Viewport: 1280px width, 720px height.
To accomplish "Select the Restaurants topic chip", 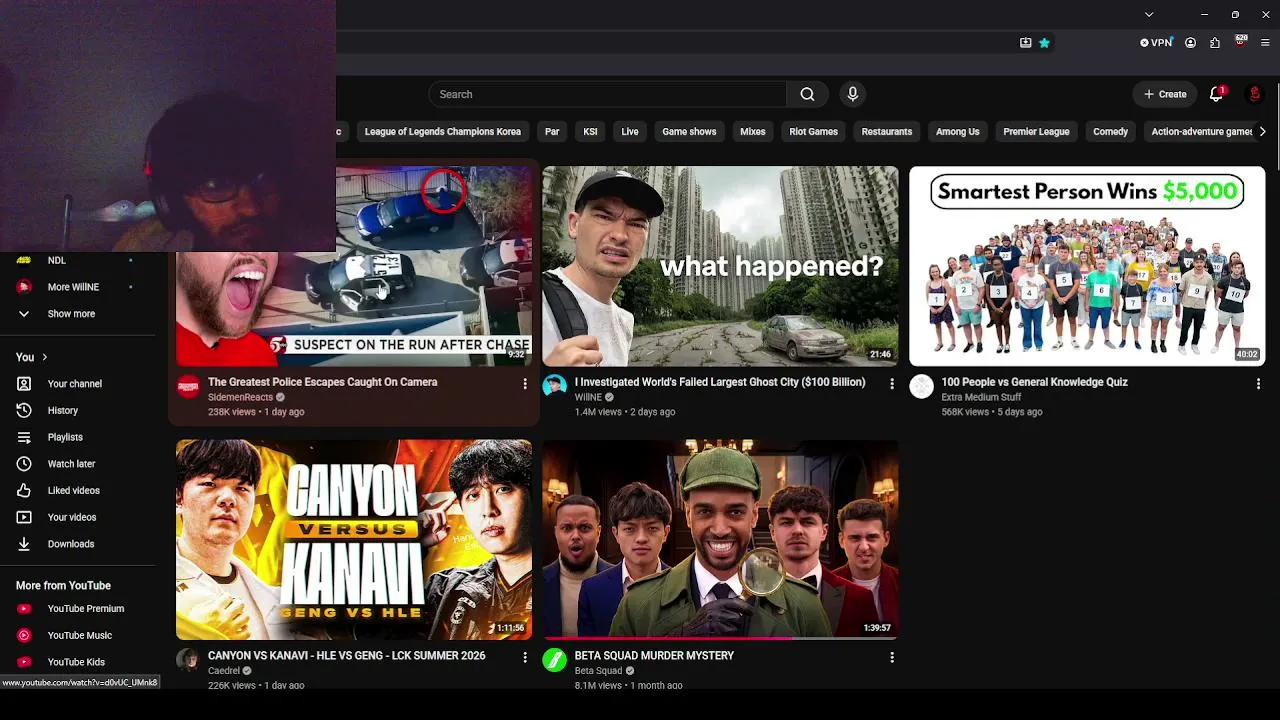I will (887, 132).
